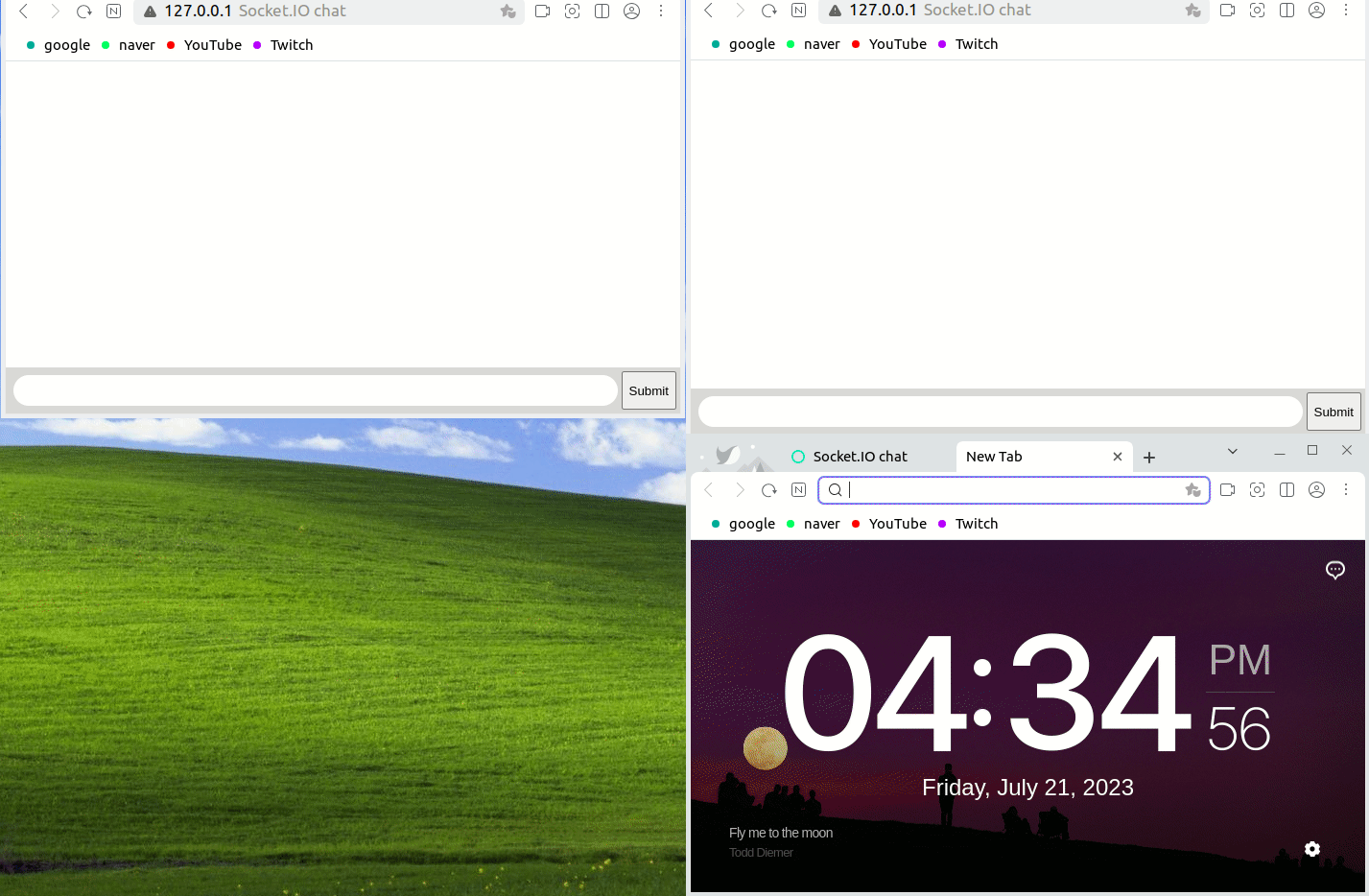The image size is (1369, 896).
Task: Click back arrow in top-left chat window
Action: [24, 12]
